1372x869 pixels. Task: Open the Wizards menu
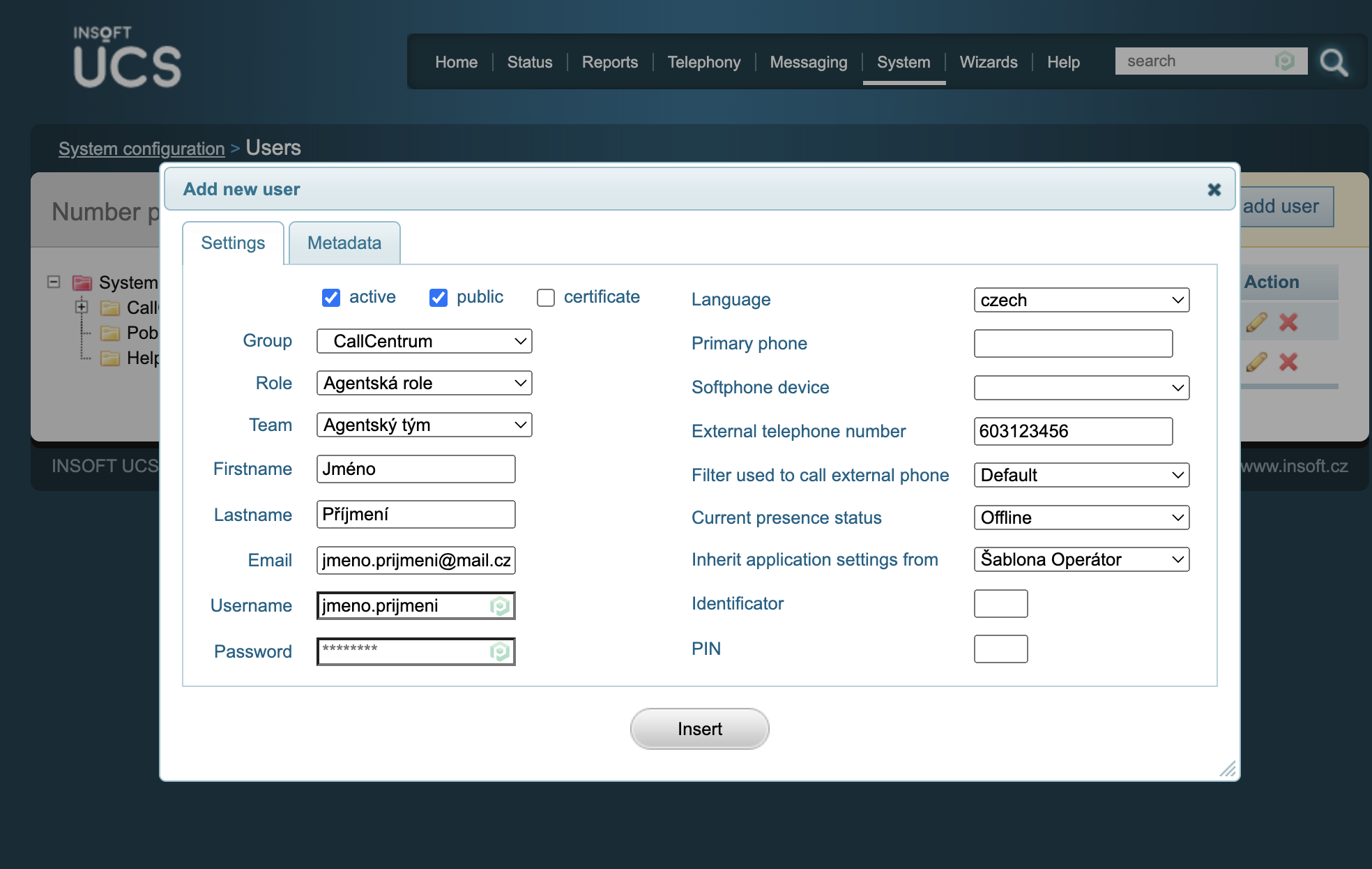[988, 62]
